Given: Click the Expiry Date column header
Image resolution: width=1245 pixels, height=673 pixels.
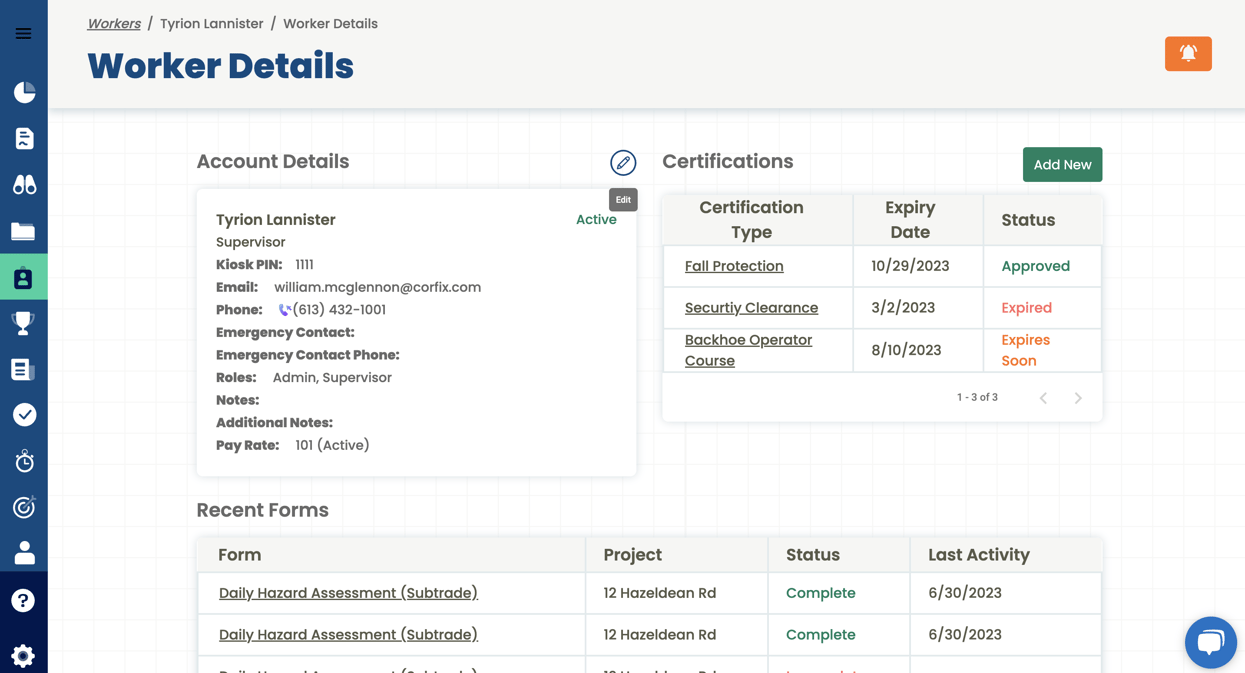Looking at the screenshot, I should point(909,220).
